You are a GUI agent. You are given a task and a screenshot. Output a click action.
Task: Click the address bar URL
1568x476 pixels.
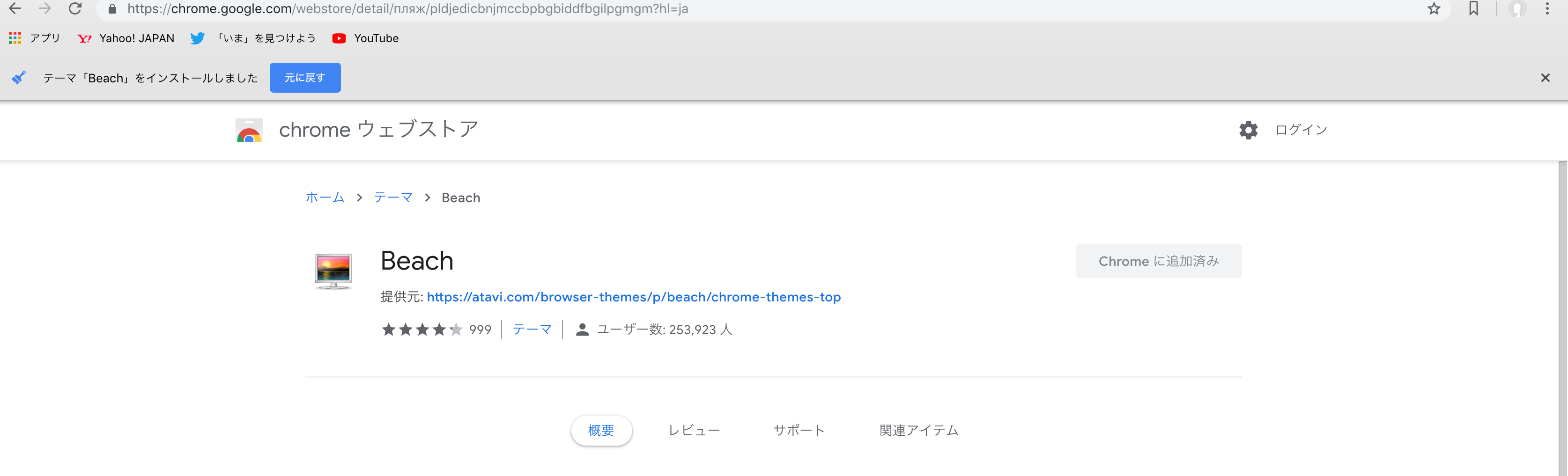click(x=407, y=9)
